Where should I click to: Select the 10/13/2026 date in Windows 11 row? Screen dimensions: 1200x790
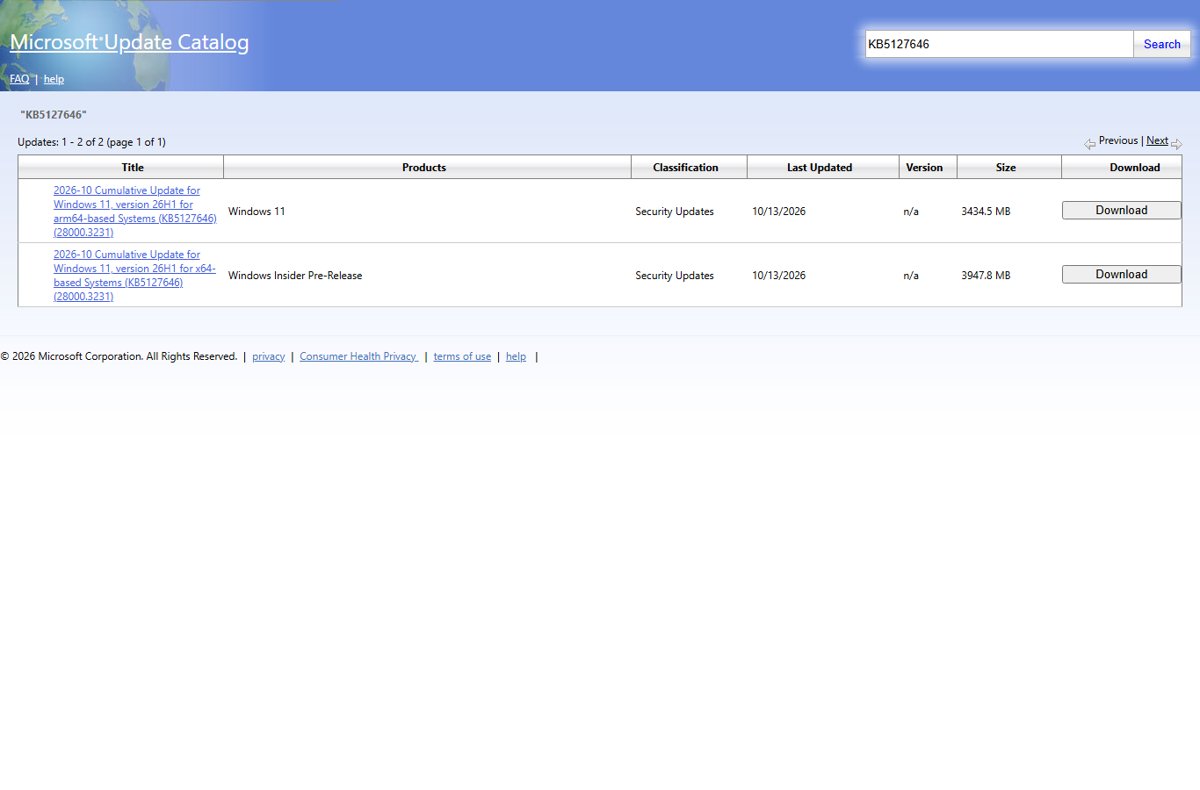coord(778,211)
